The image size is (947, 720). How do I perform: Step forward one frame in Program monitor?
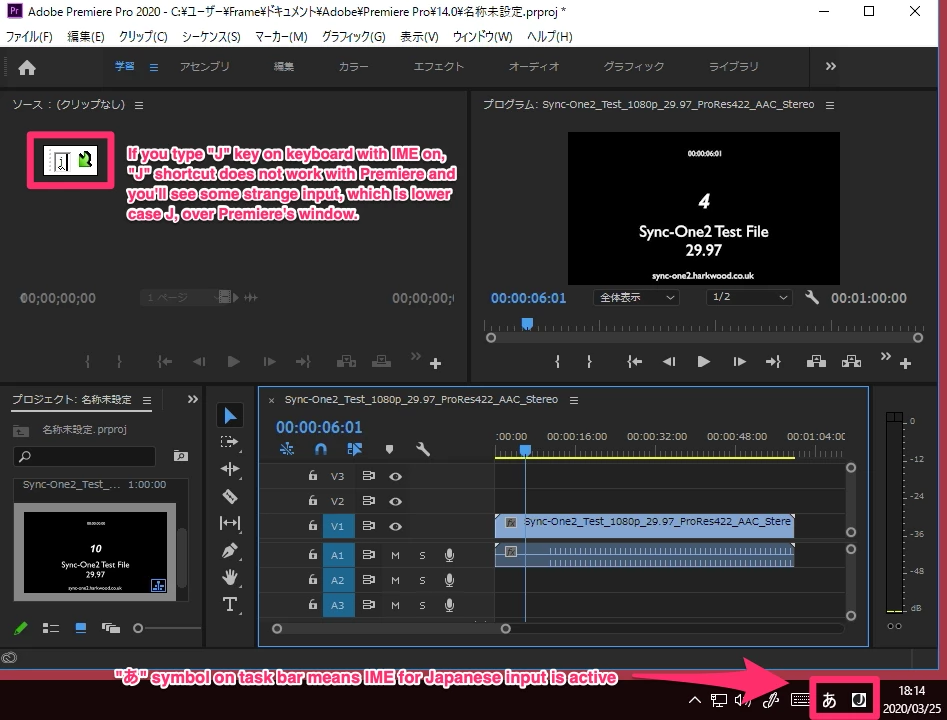(739, 361)
